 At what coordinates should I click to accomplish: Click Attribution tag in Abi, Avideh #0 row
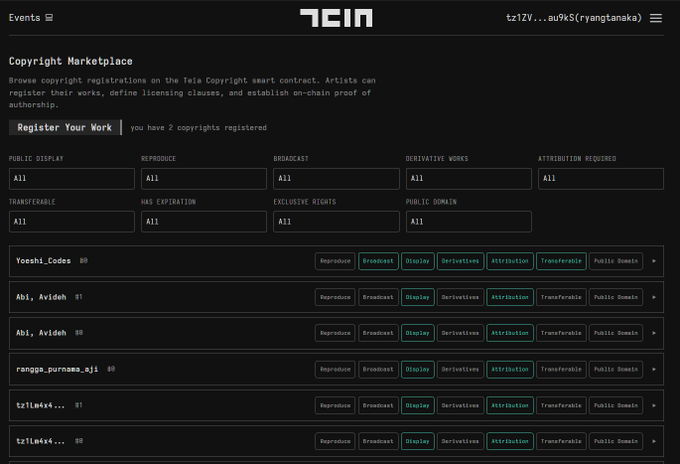[x=510, y=333]
